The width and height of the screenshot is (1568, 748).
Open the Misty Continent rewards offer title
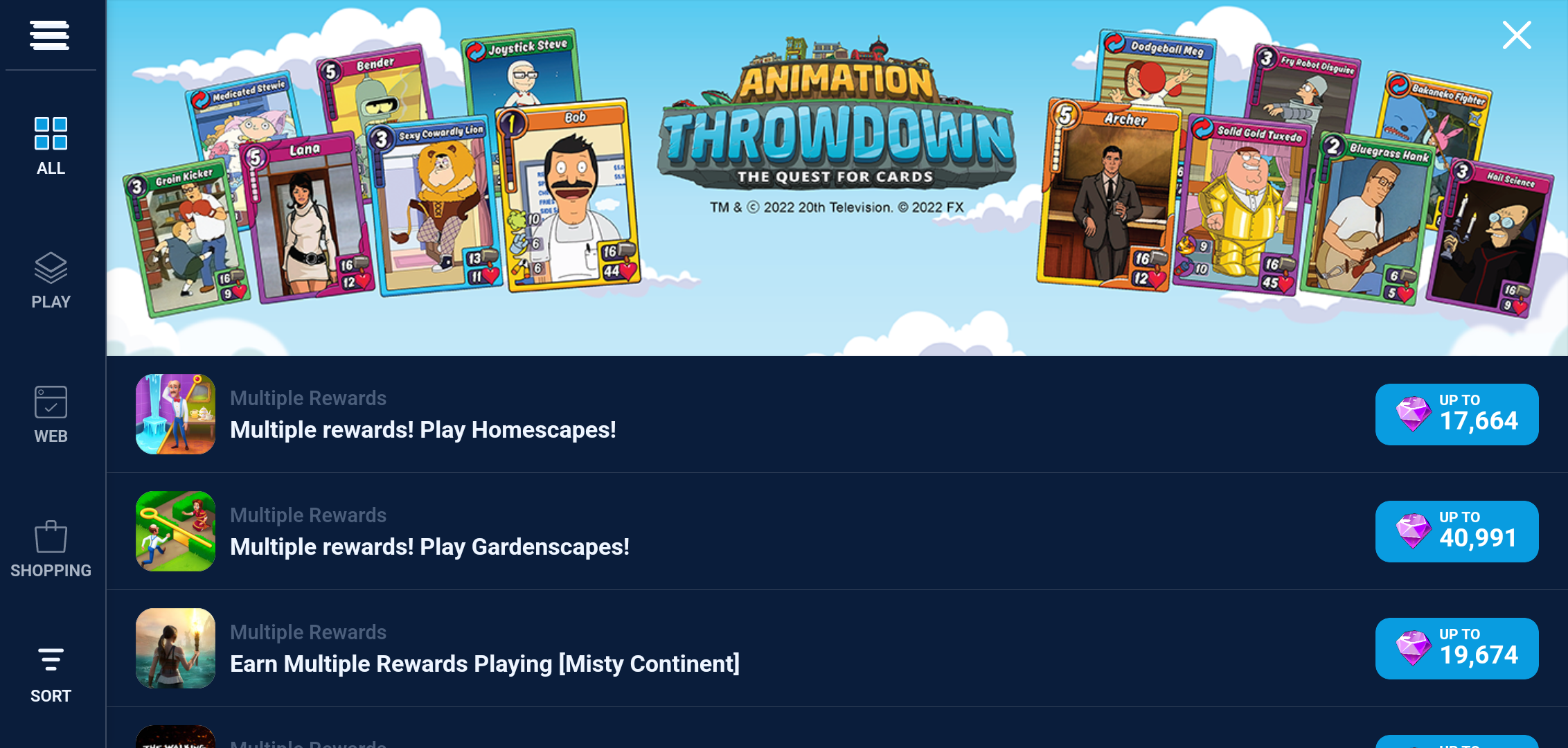click(485, 664)
